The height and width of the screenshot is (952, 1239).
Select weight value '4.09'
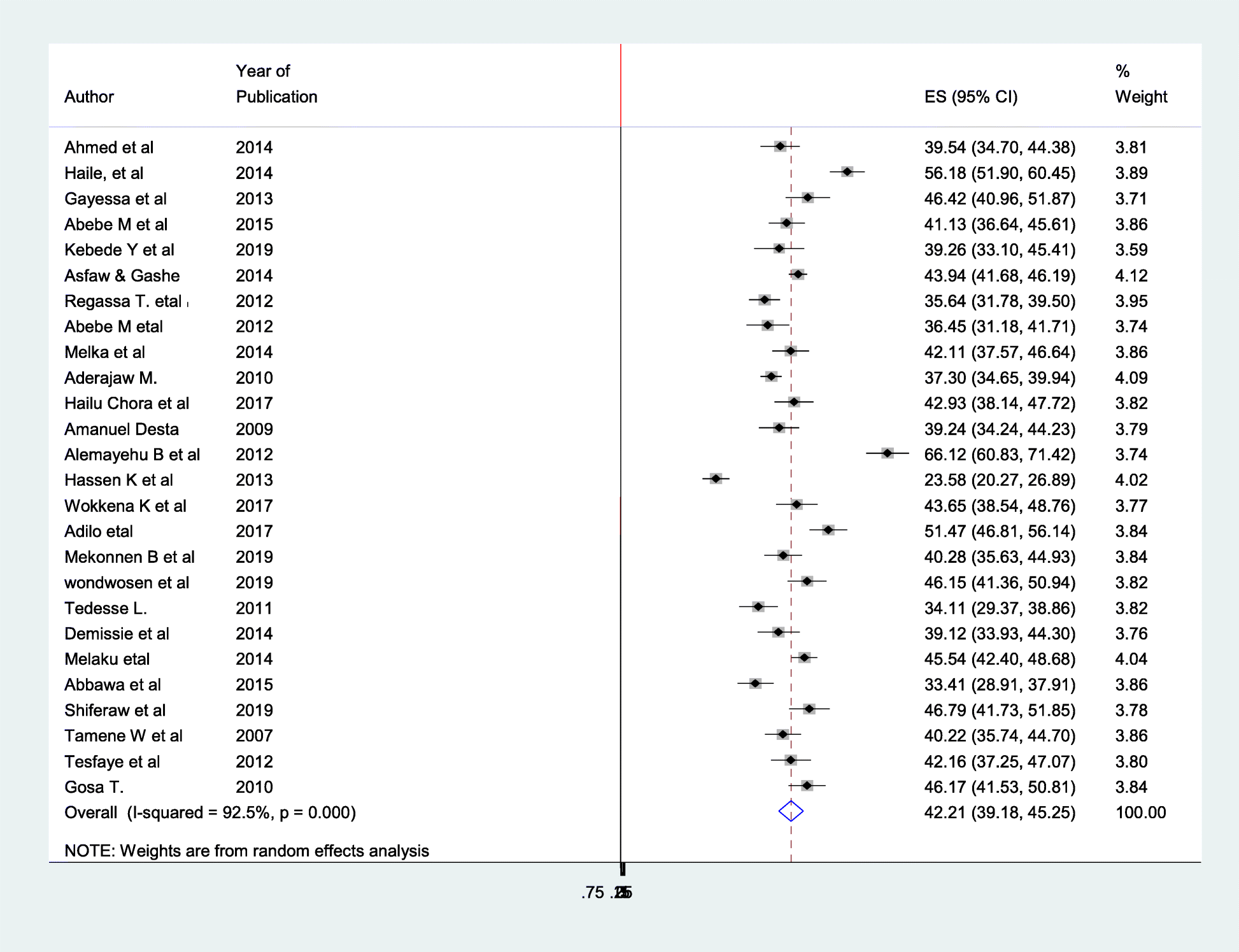(x=1131, y=378)
